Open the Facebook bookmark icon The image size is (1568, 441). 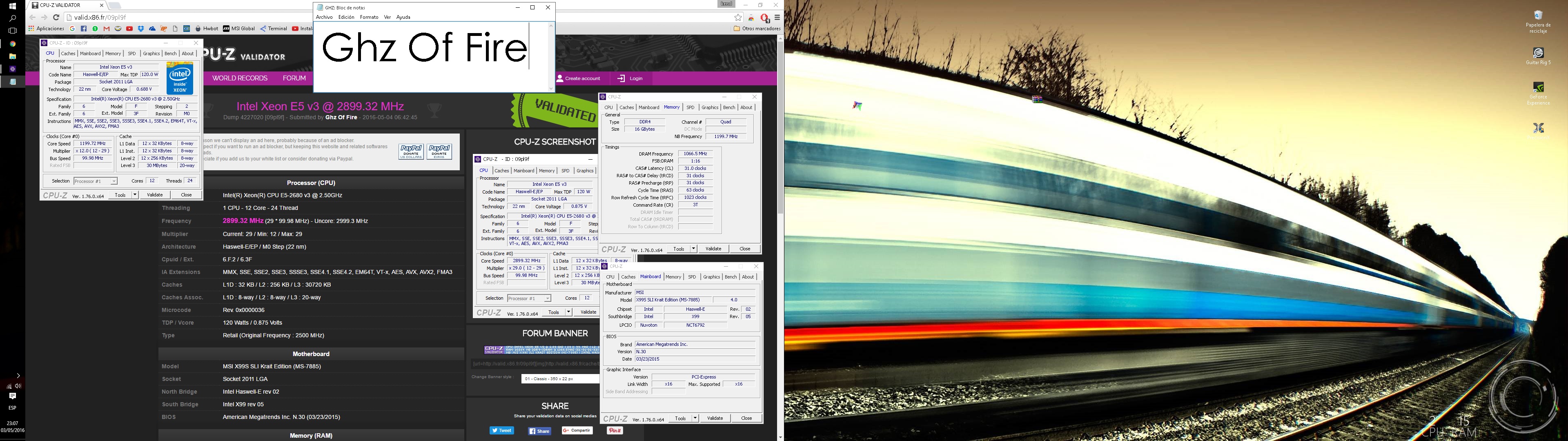tap(83, 29)
